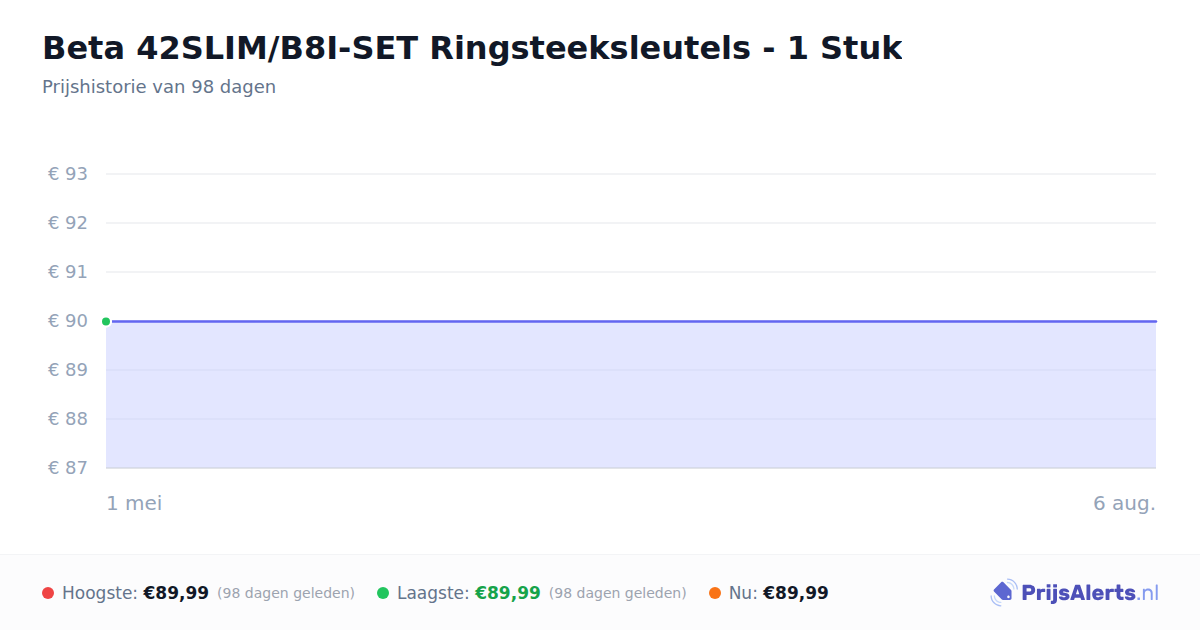Click the € 93 axis label
Screen dimensions: 1200x630
[68, 174]
